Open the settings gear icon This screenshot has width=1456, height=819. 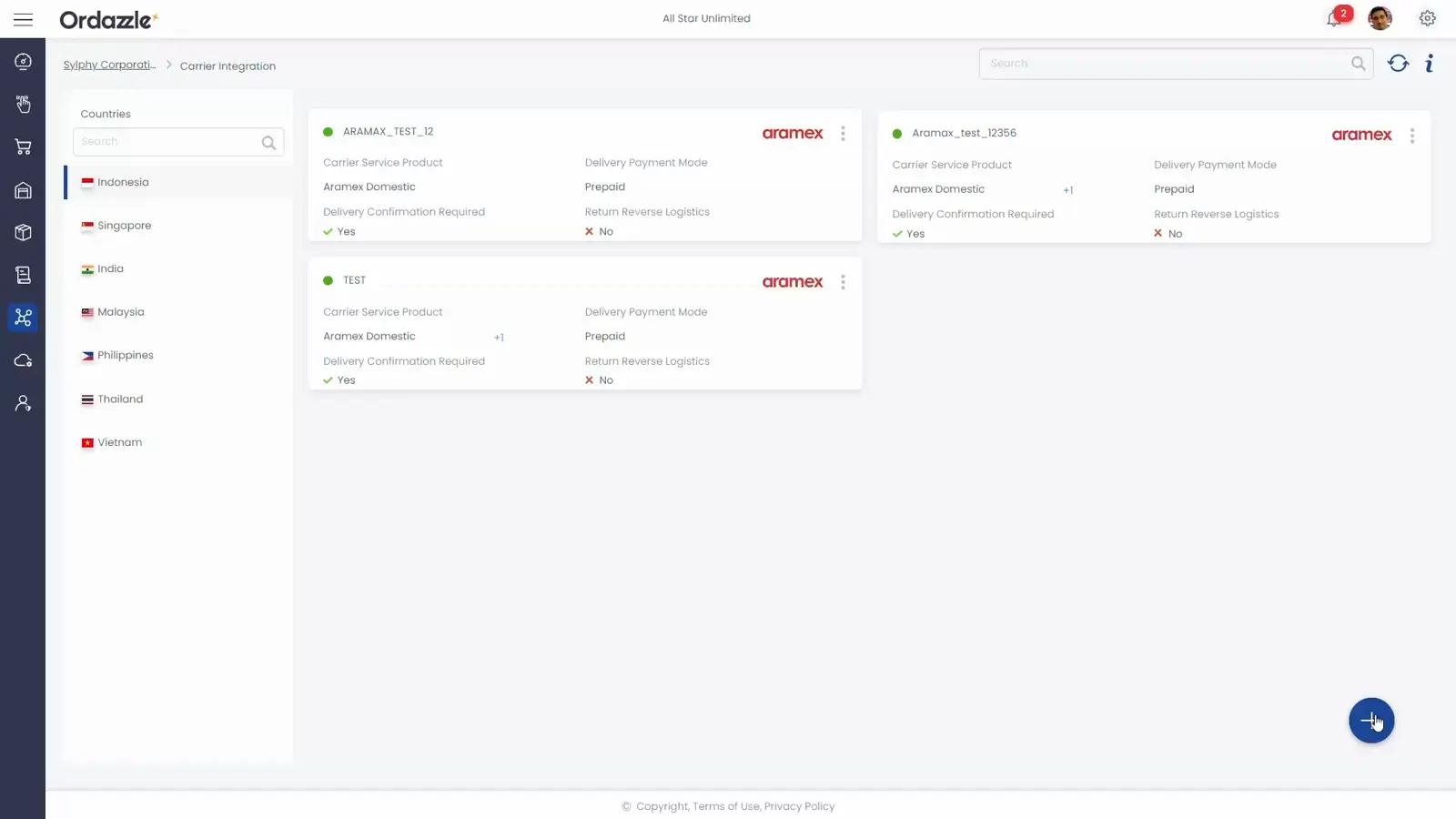tap(1427, 18)
